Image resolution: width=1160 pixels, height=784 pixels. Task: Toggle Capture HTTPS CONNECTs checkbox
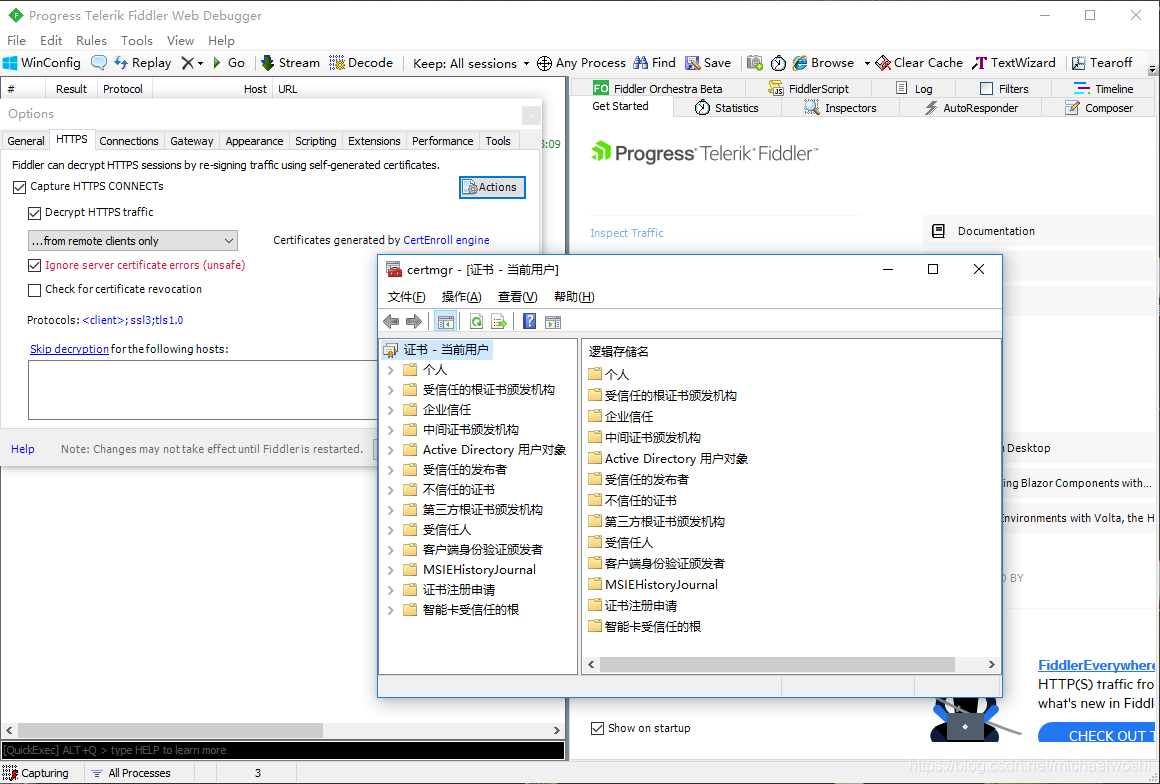[x=19, y=187]
